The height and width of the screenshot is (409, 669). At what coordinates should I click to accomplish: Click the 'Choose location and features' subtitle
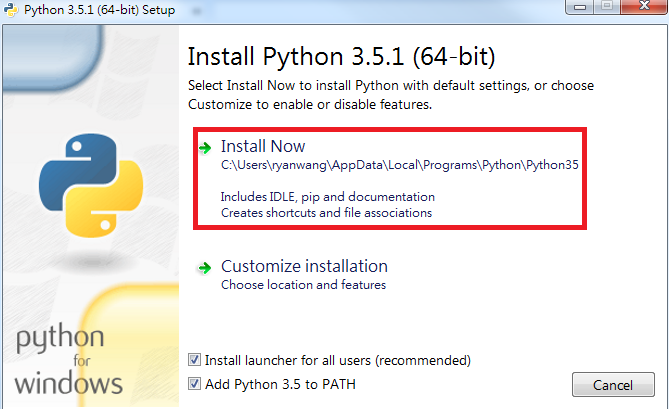303,285
